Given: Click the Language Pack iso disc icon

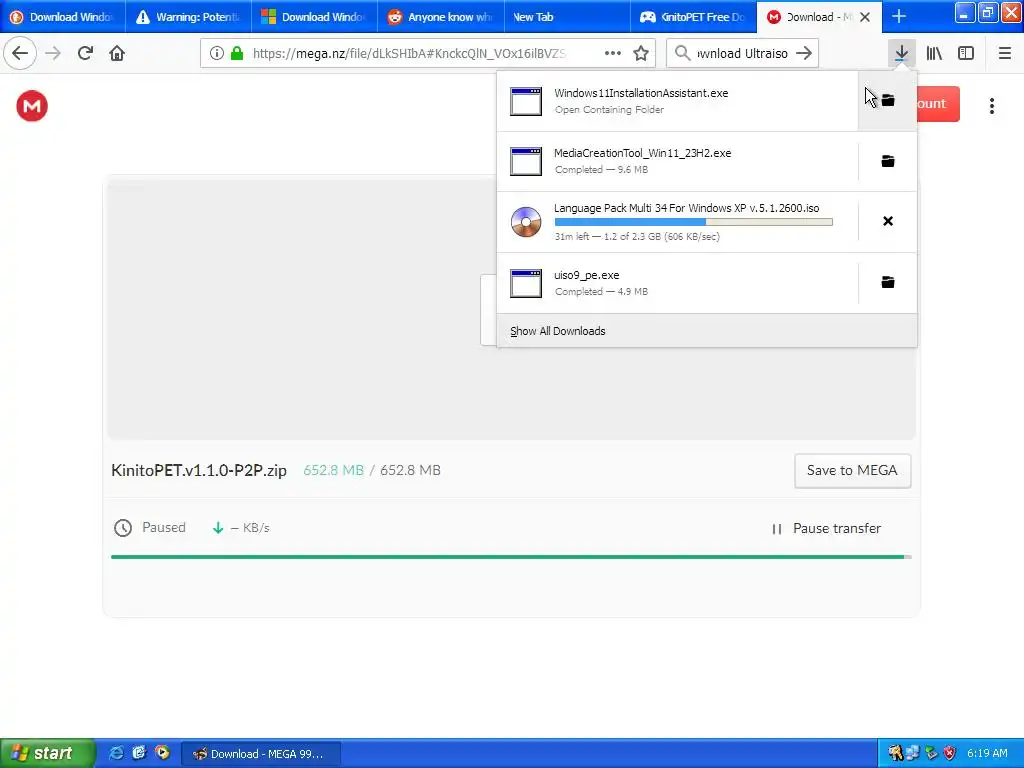Looking at the screenshot, I should click(x=526, y=221).
